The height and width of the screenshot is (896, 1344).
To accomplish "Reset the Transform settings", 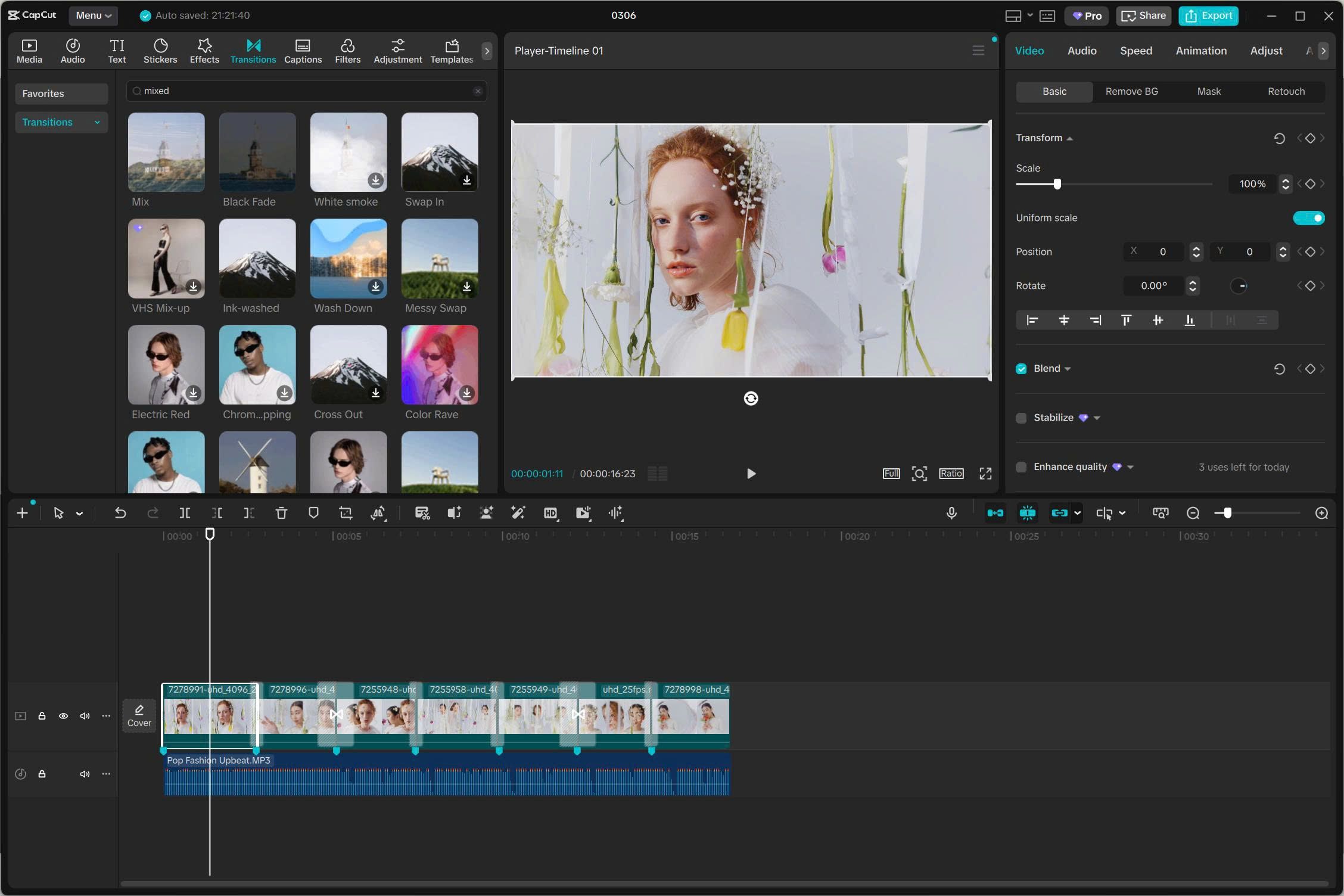I will click(x=1279, y=138).
